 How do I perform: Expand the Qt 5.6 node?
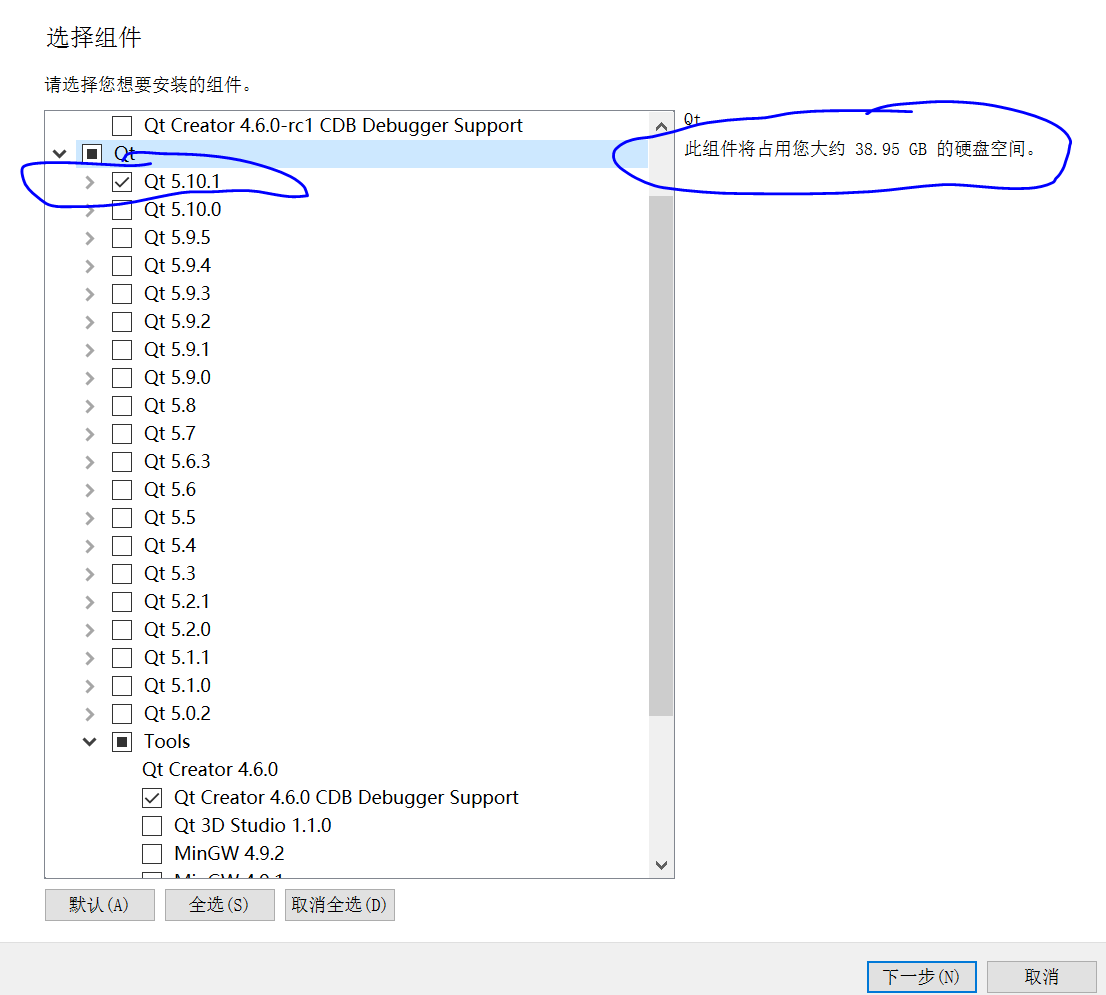[x=90, y=489]
